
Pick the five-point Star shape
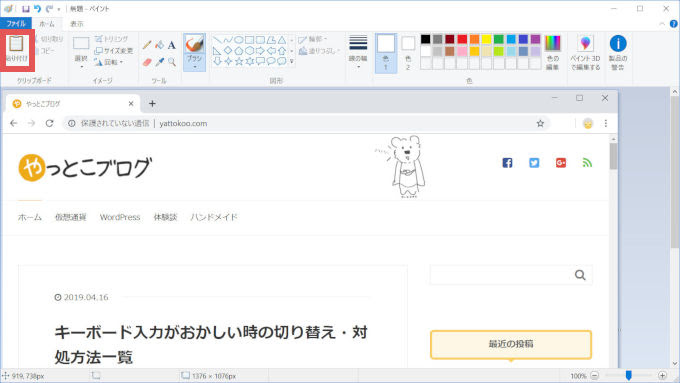239,62
